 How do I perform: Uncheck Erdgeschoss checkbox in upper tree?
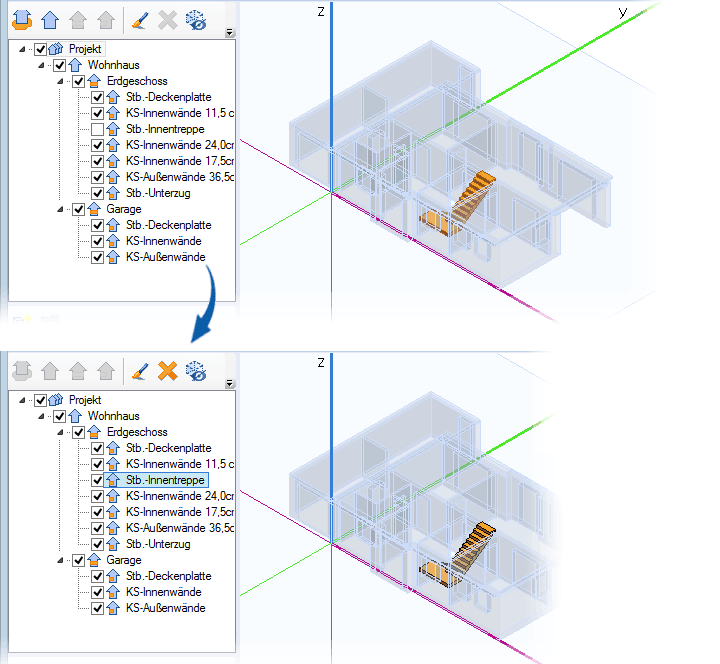pos(79,81)
